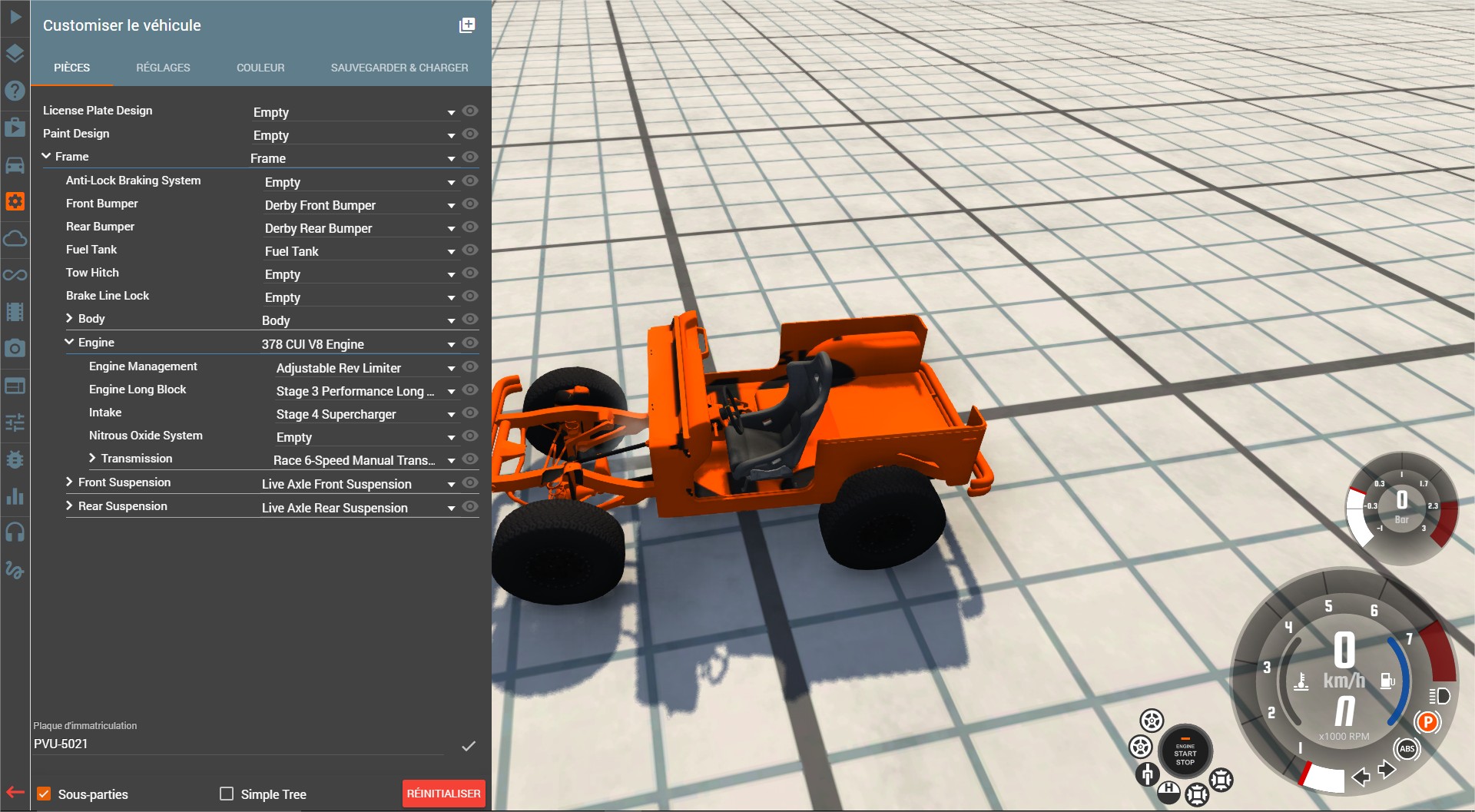Collapse the Frame tree section
The width and height of the screenshot is (1475, 812).
47,156
